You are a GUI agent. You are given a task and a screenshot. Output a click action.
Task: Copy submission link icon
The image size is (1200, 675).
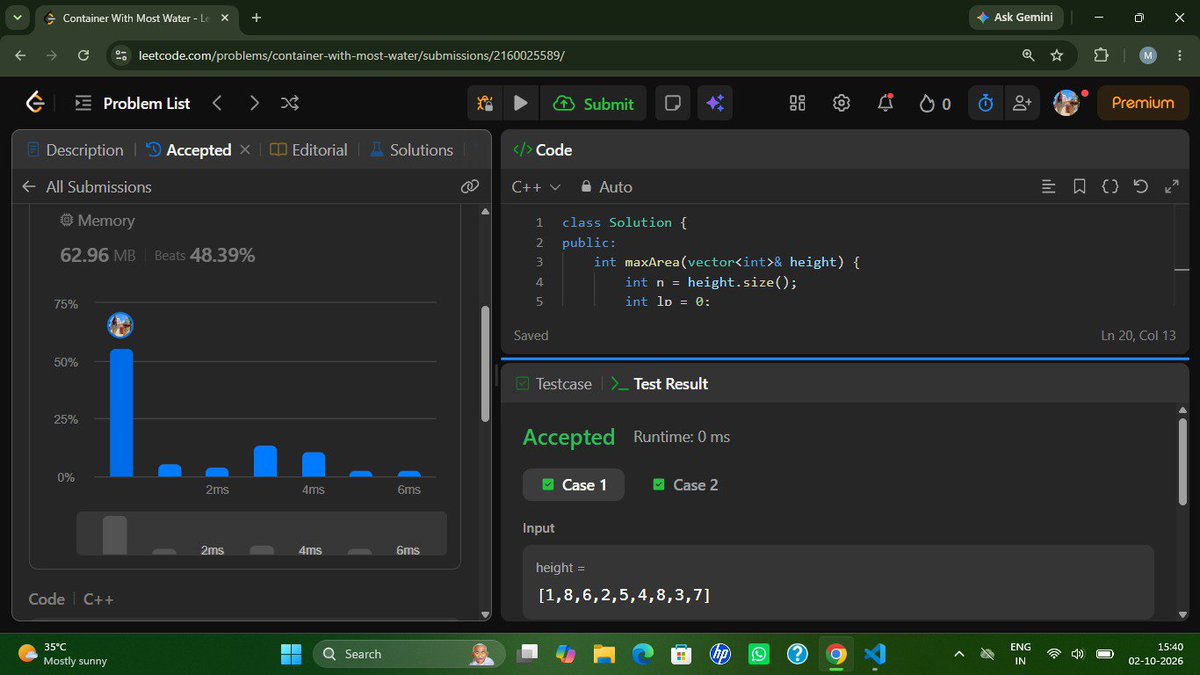[x=469, y=187]
